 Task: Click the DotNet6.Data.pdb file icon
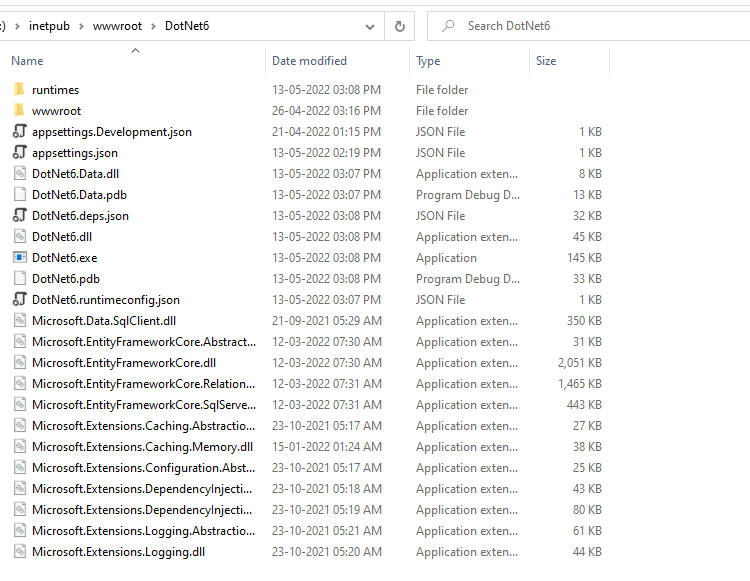coord(20,195)
